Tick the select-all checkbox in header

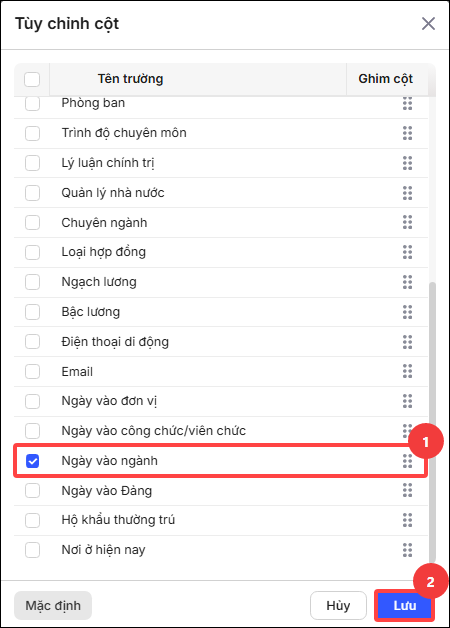pyautogui.click(x=32, y=79)
